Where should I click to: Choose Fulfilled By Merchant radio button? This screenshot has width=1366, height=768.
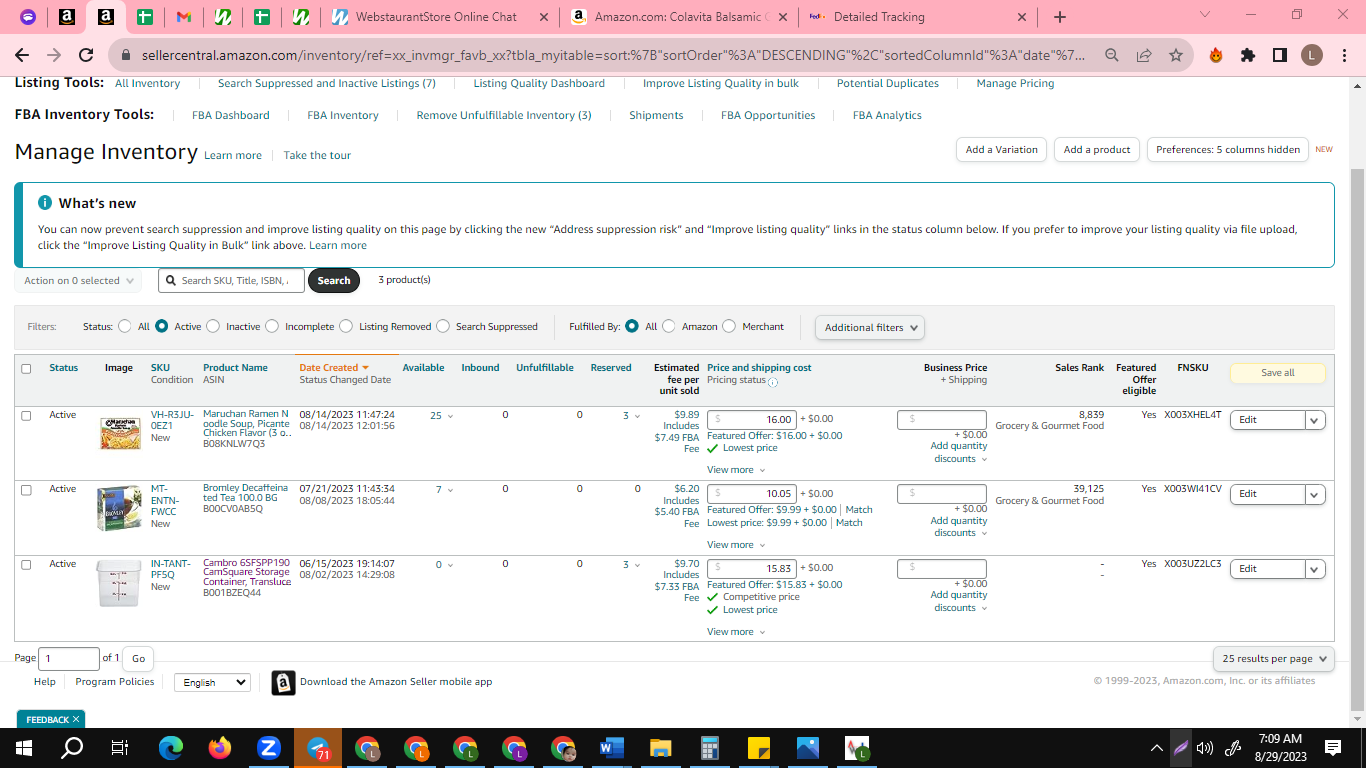pyautogui.click(x=729, y=326)
